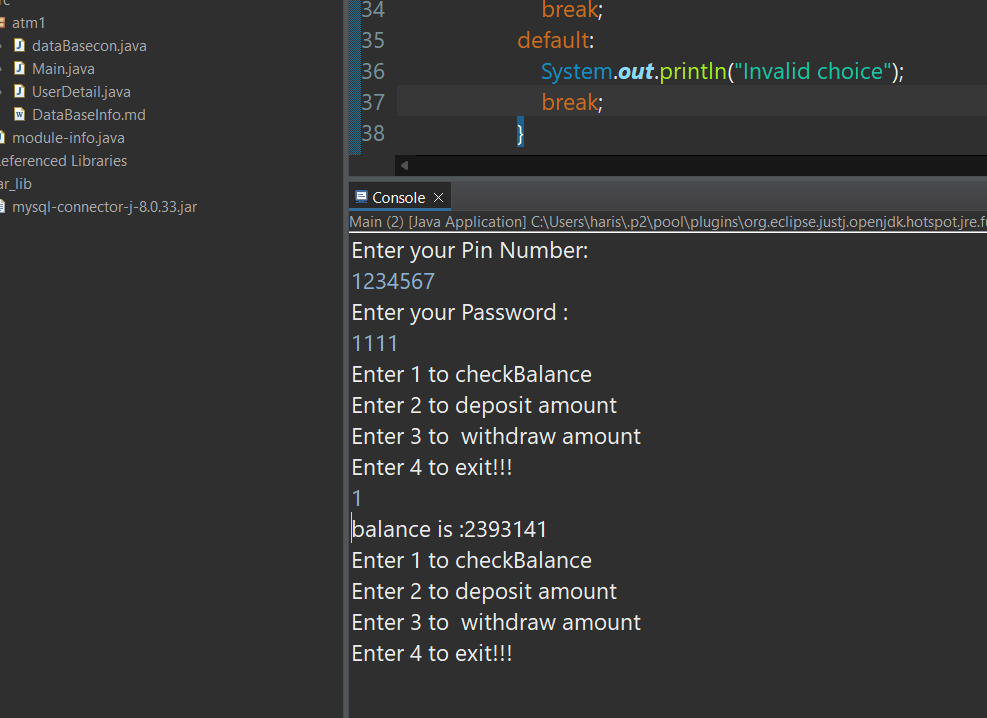Screen dimensions: 987x718
Task: Click the balance is :2393141 output line
Action: (450, 529)
